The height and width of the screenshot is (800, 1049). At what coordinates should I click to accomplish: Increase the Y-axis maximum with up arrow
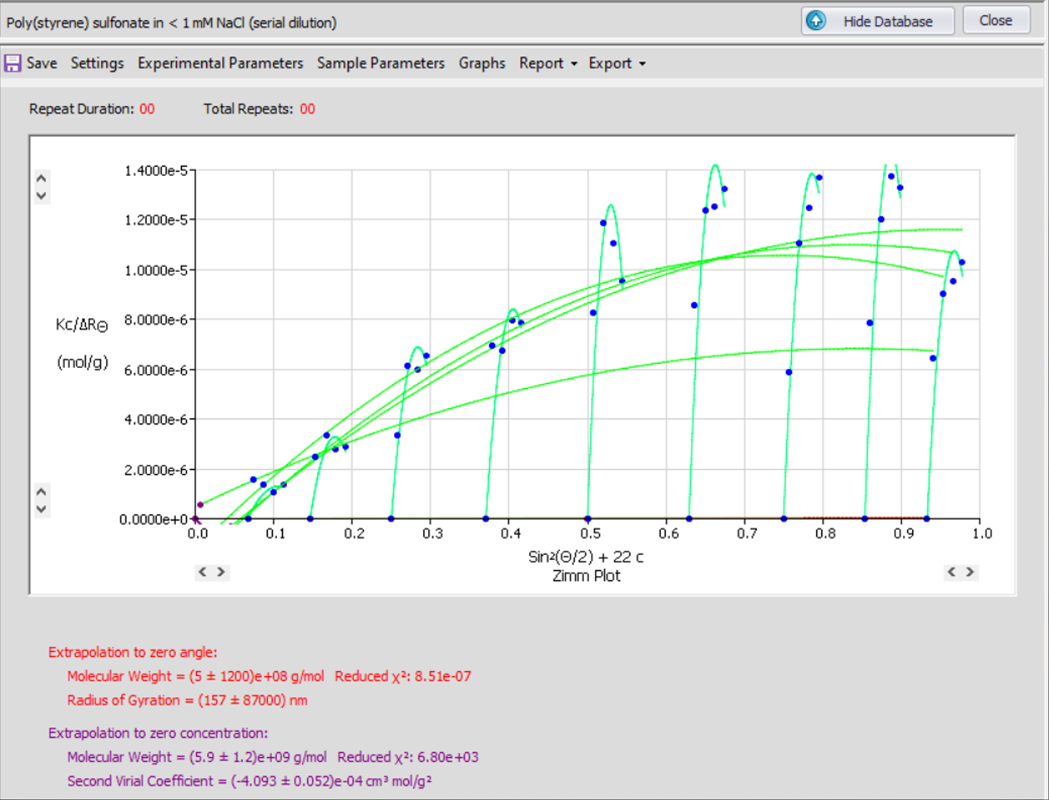[x=41, y=178]
